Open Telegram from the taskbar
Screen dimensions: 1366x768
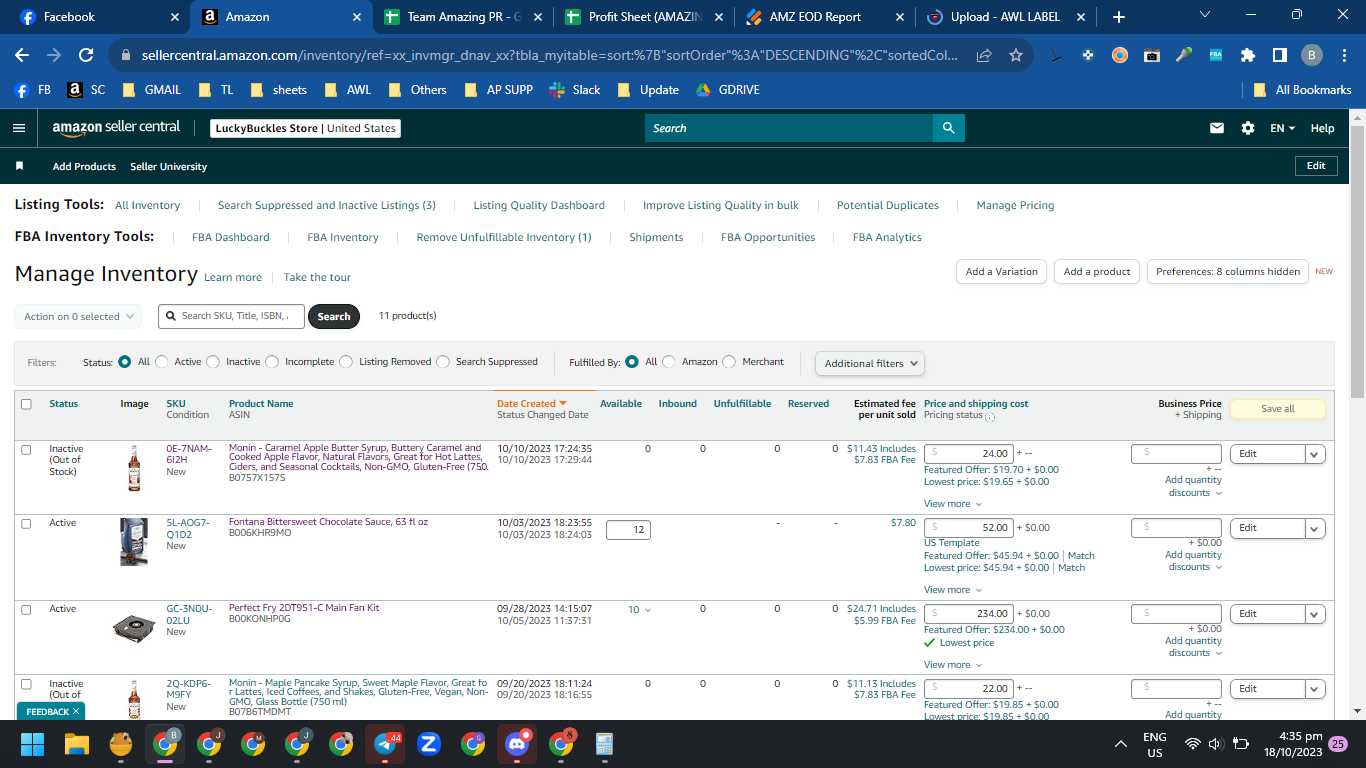385,744
